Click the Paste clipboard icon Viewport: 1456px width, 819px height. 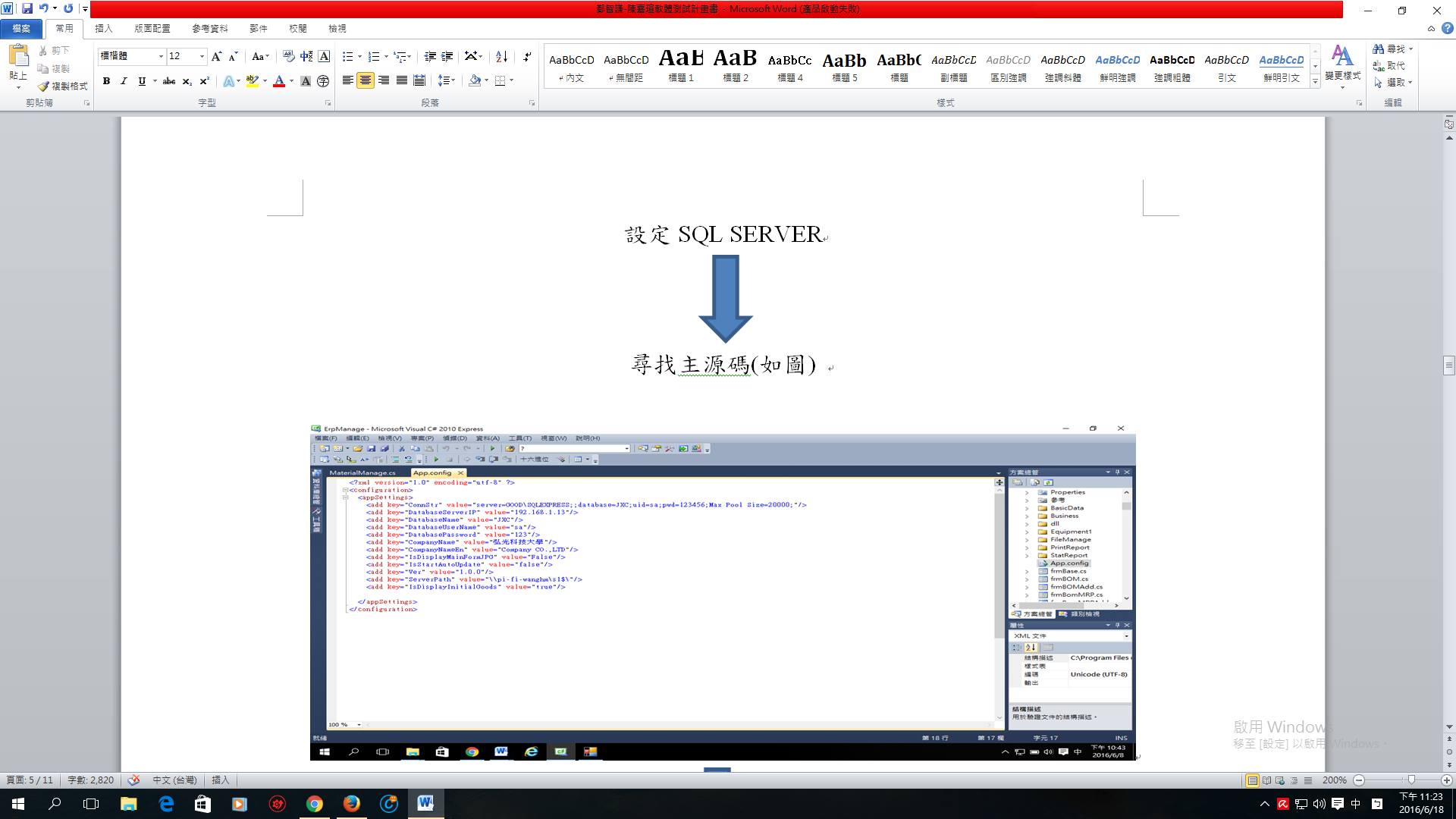(x=19, y=56)
